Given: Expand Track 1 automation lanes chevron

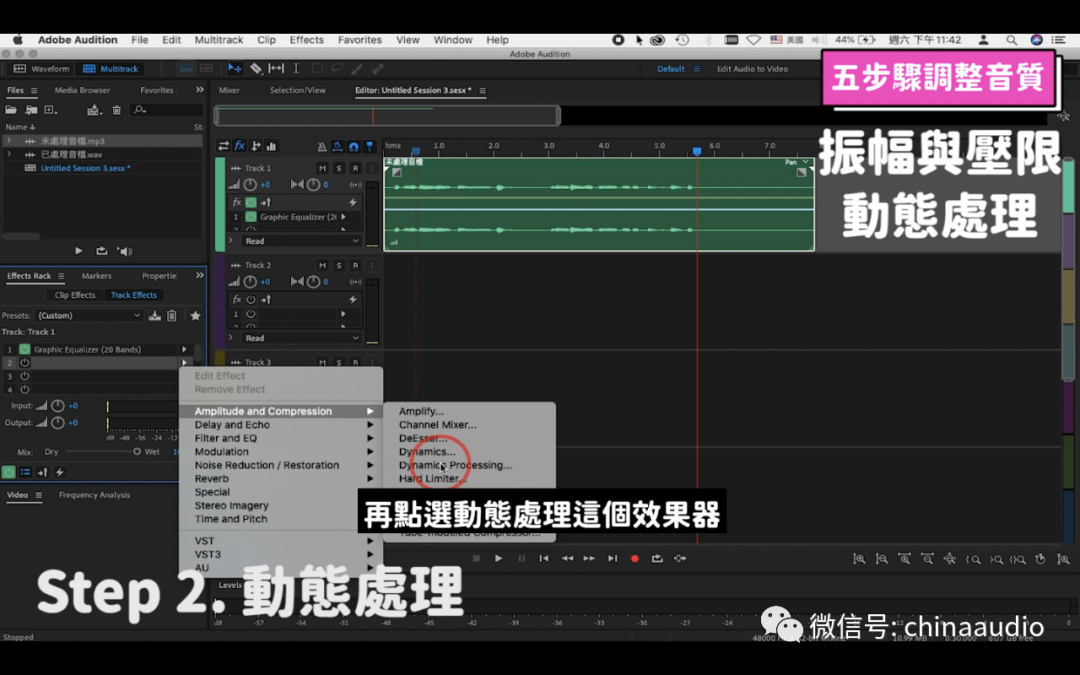Looking at the screenshot, I should (x=231, y=241).
